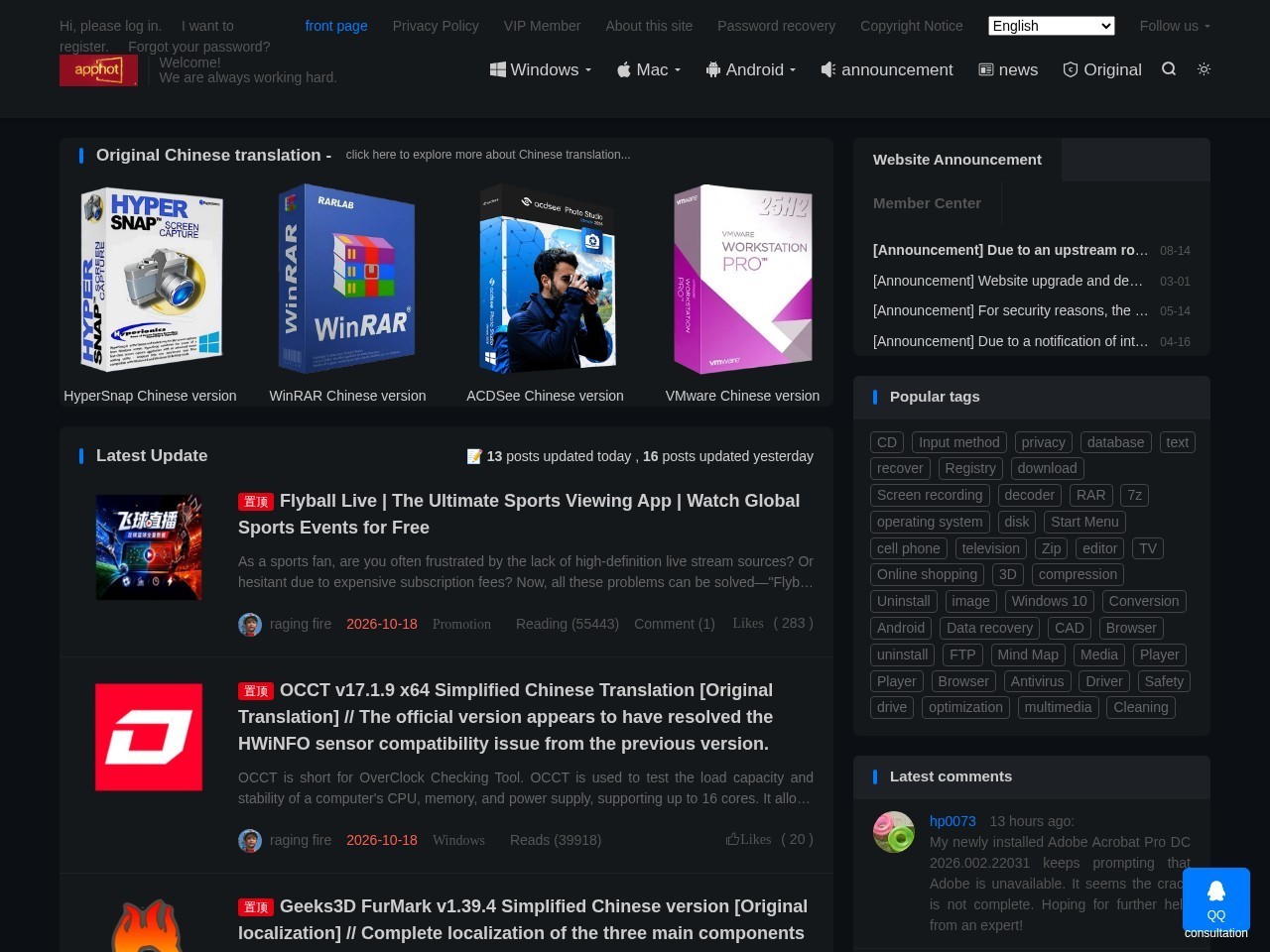
Task: Click raging fire's avatar on OCCT post
Action: pyautogui.click(x=250, y=841)
